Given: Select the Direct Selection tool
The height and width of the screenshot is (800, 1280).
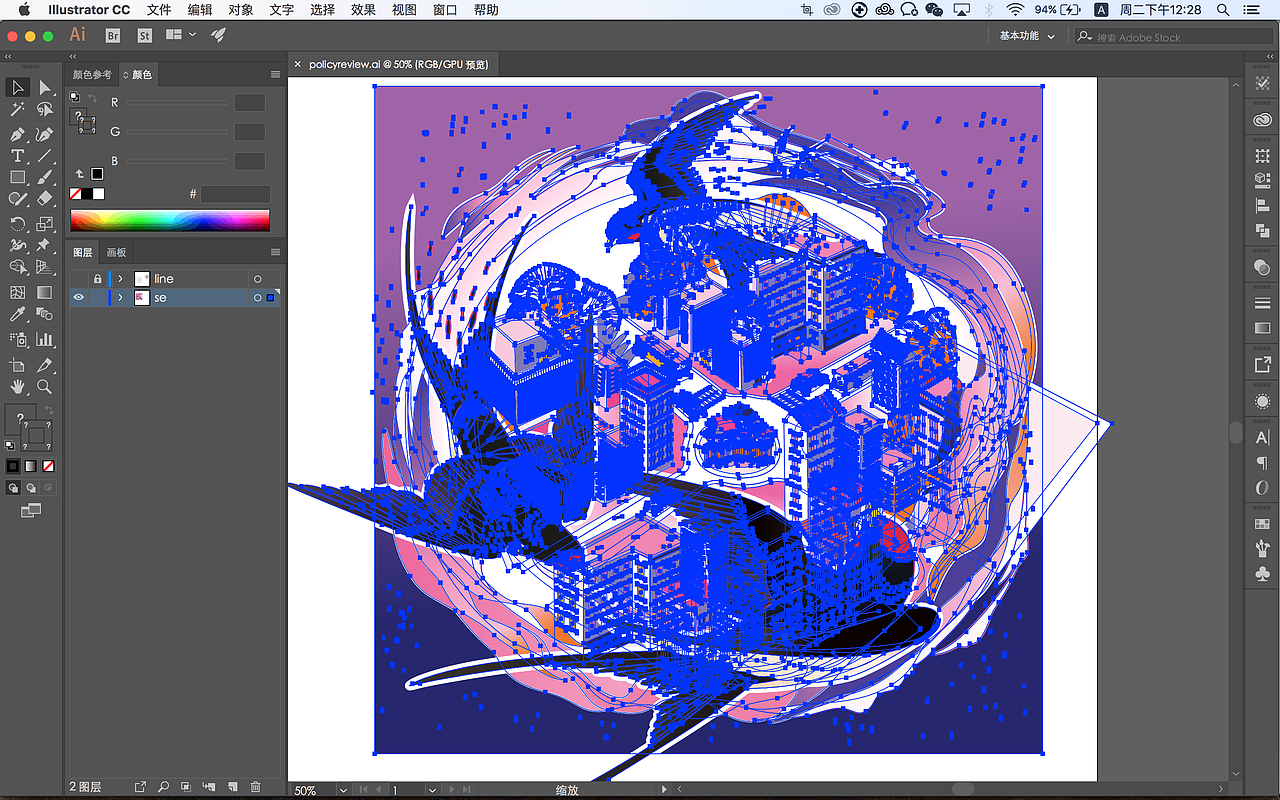Looking at the screenshot, I should click(45, 88).
